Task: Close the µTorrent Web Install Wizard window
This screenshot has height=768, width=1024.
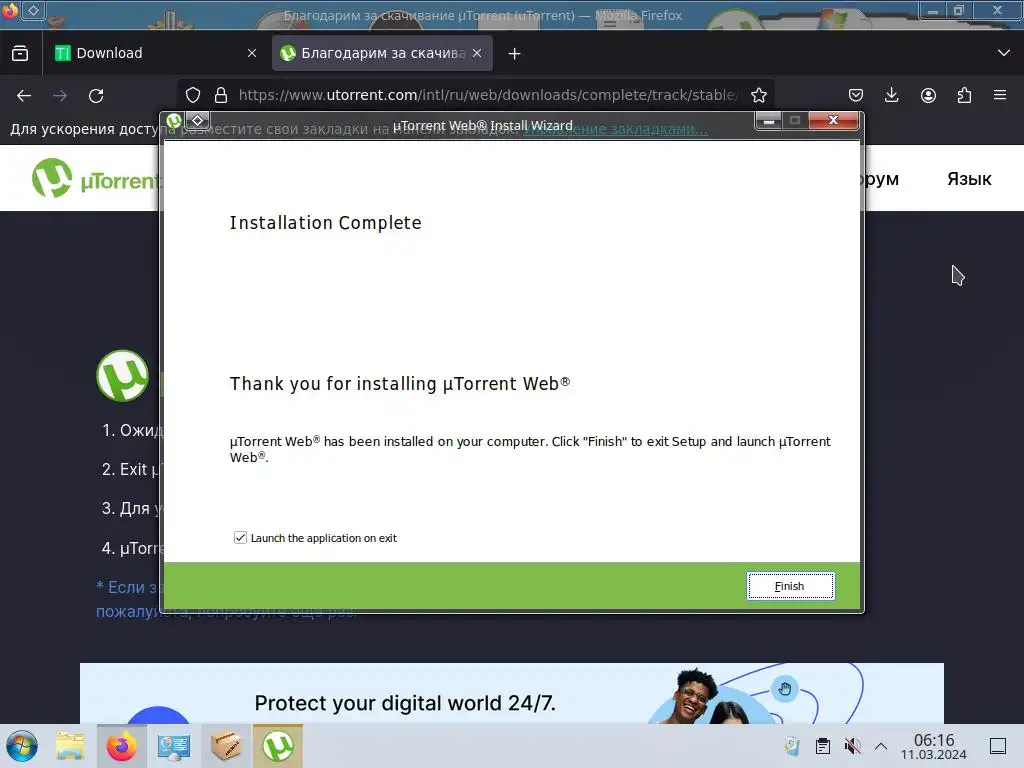Action: pyautogui.click(x=833, y=120)
